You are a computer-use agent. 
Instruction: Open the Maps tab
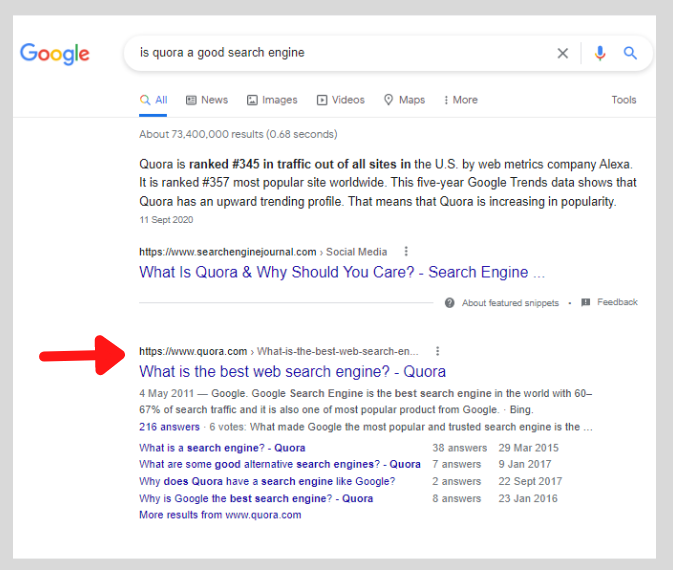pos(404,100)
